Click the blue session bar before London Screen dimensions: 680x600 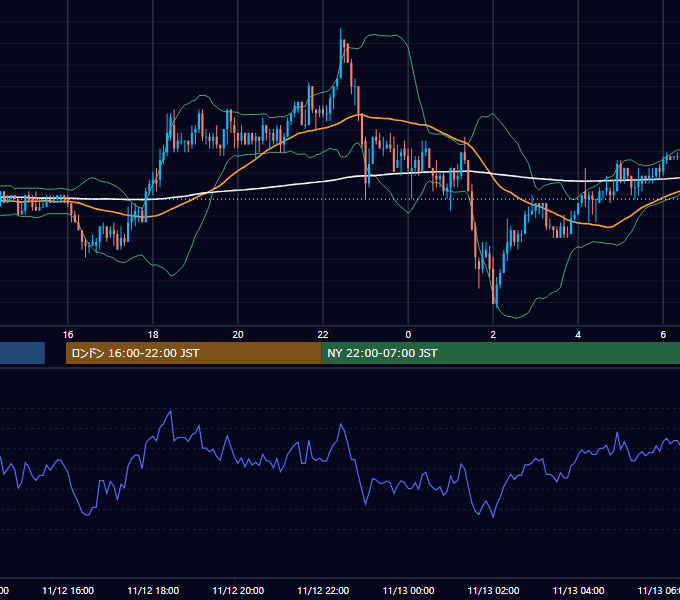pyautogui.click(x=22, y=353)
